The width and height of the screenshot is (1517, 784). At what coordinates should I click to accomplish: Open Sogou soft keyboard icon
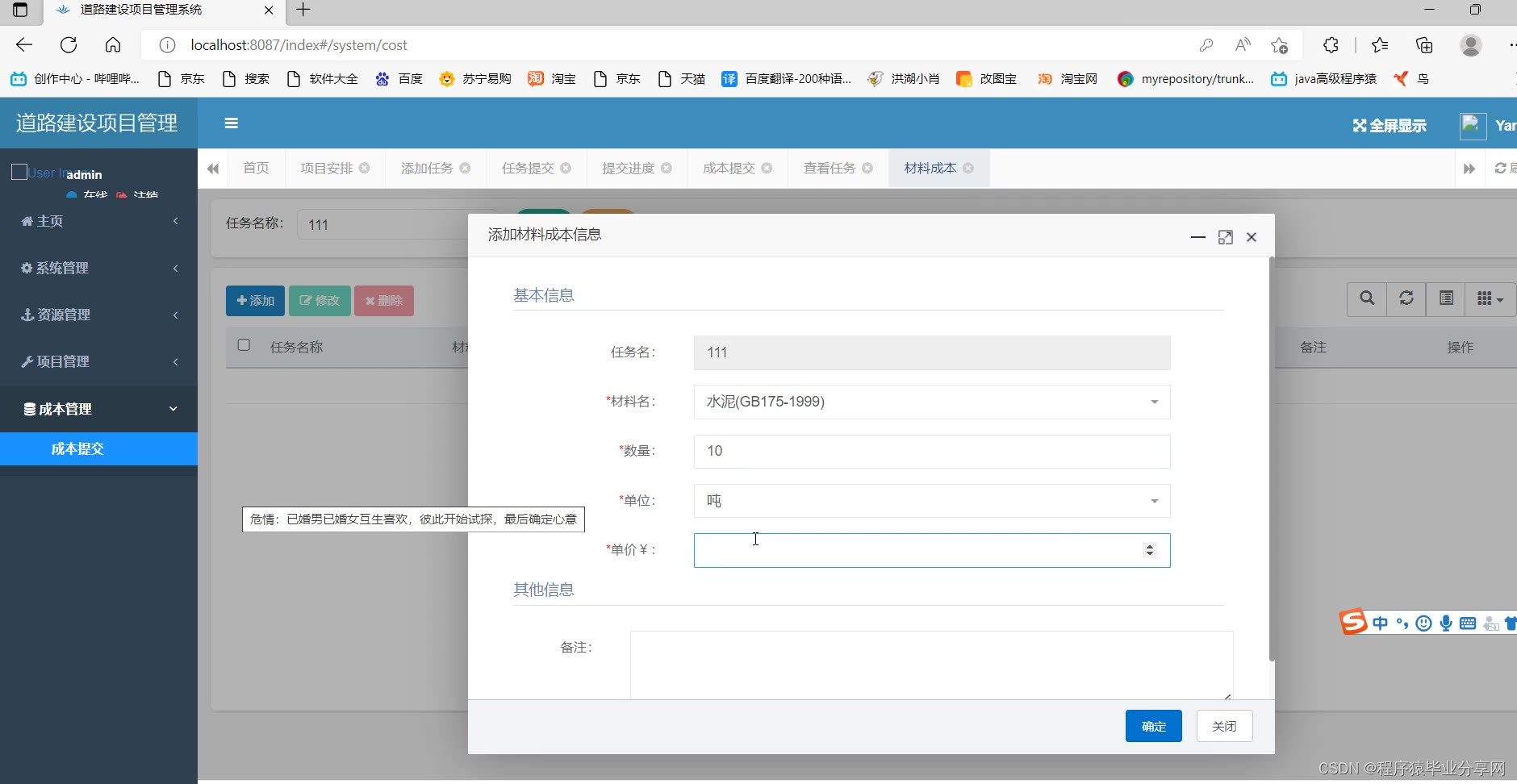(x=1468, y=623)
